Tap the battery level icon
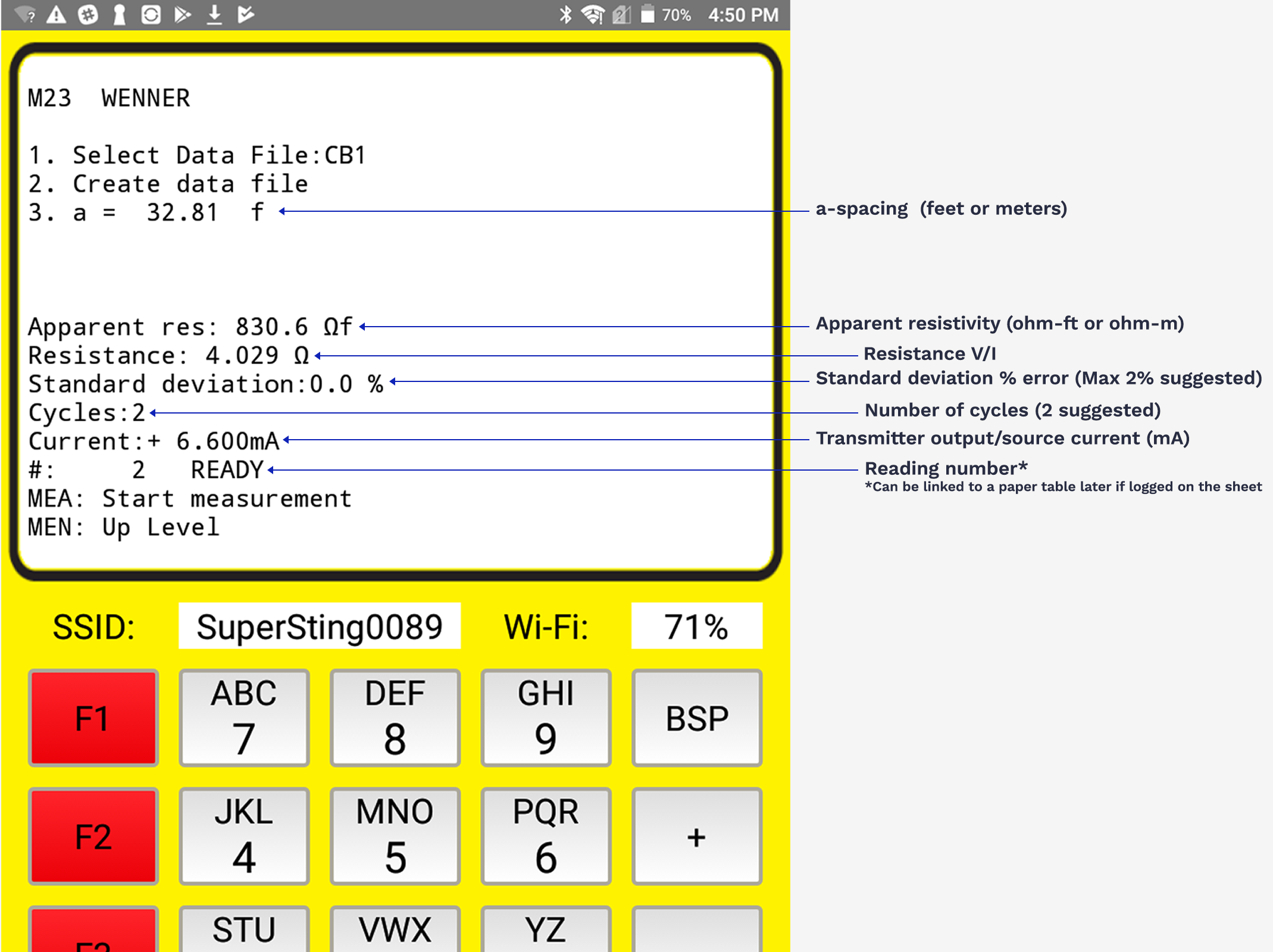 648,14
